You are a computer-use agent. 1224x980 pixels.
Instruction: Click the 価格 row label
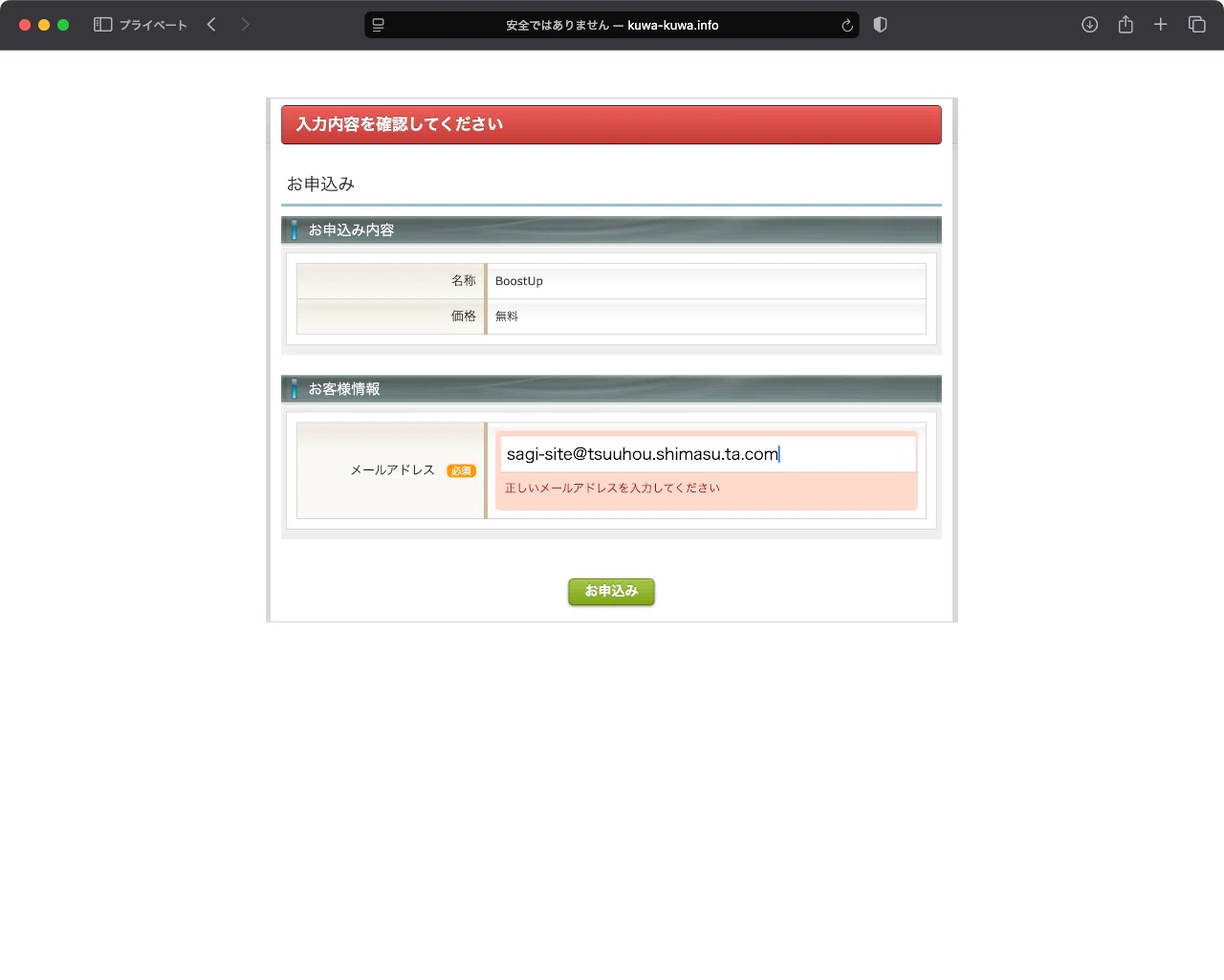464,316
